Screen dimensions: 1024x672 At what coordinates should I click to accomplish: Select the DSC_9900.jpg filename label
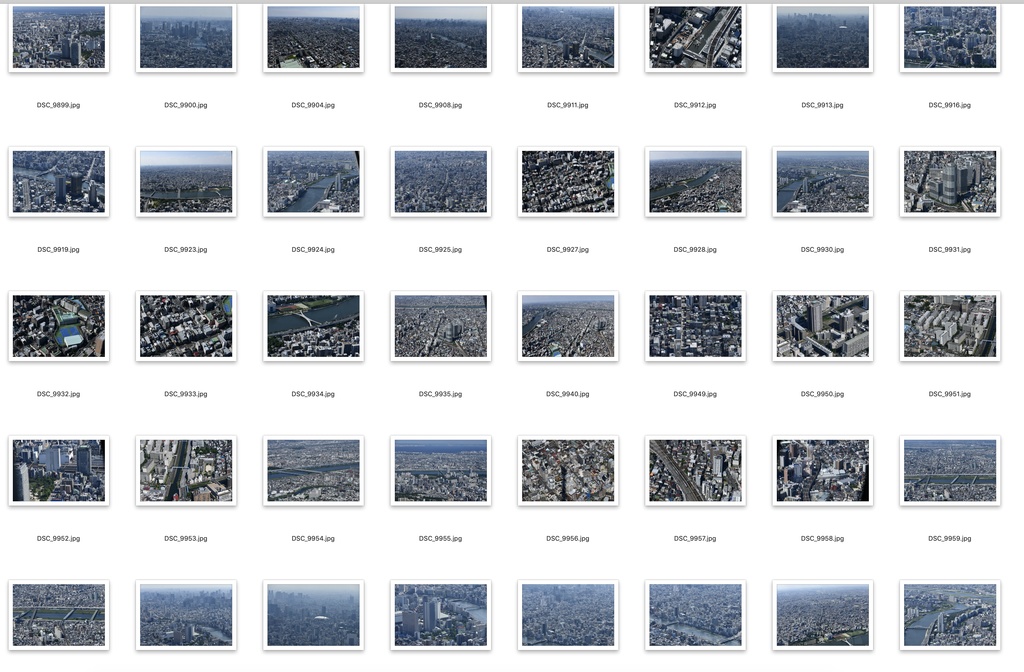point(186,105)
